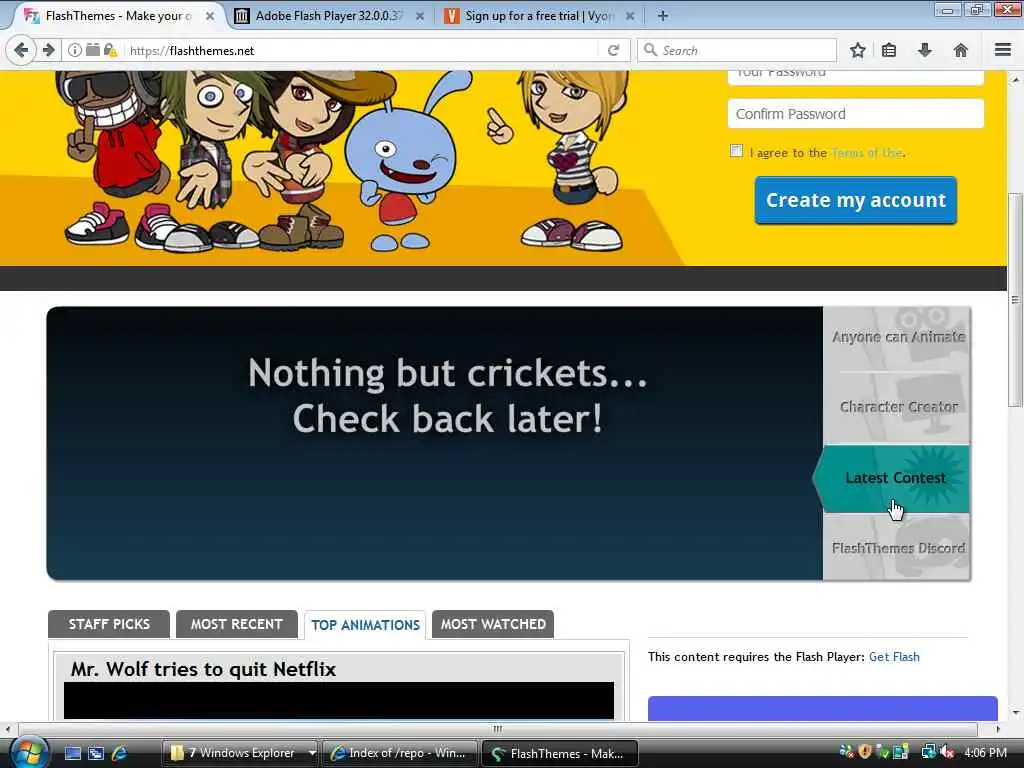Image resolution: width=1024 pixels, height=768 pixels.
Task: Go to the browser home page icon
Action: tap(961, 50)
